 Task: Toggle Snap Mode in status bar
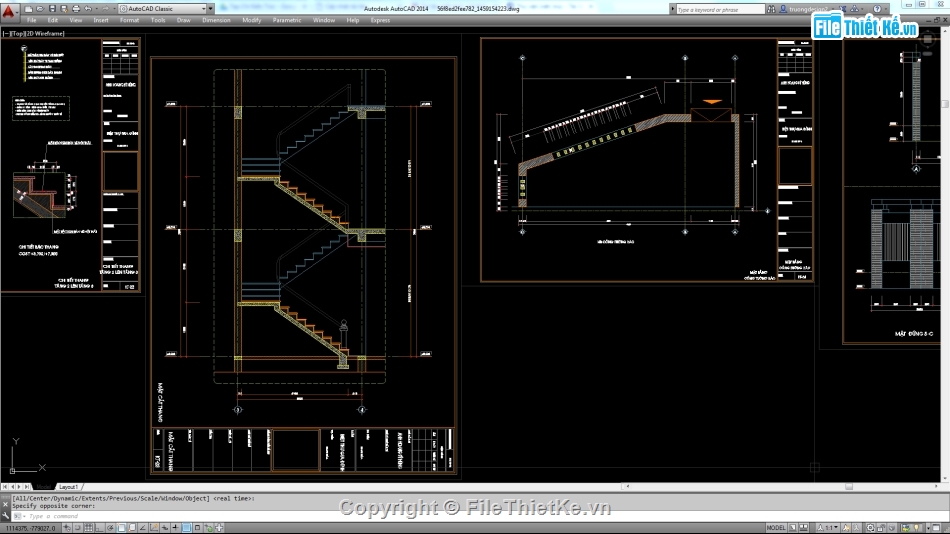pos(78,528)
